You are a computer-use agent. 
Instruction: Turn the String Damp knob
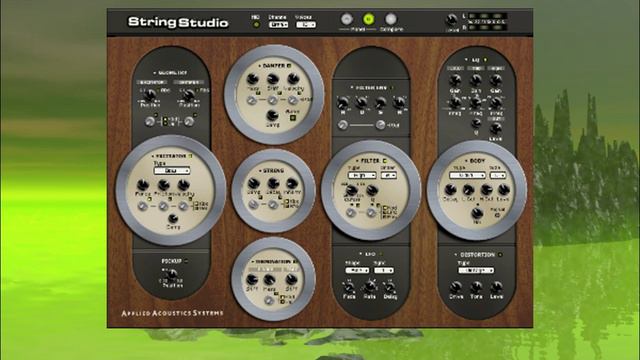(x=253, y=184)
